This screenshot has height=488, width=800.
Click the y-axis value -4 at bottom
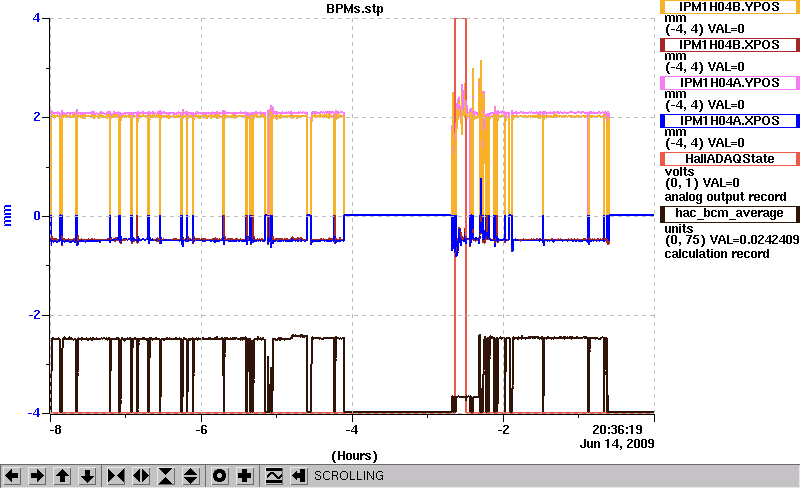pos(34,413)
